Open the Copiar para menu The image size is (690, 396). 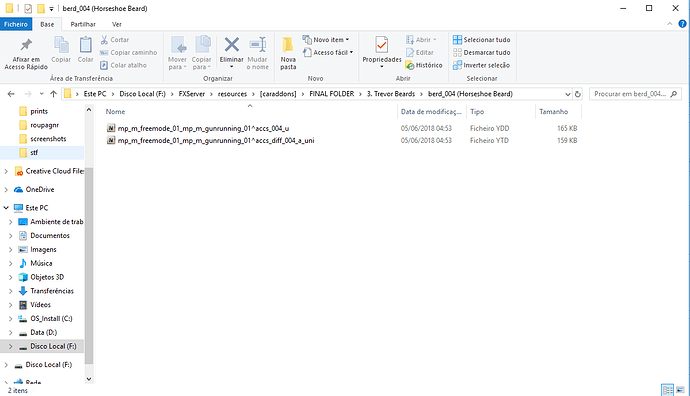pos(202,53)
